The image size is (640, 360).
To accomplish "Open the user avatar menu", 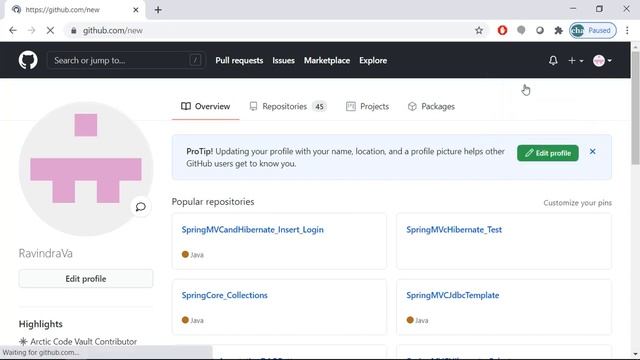I will click(x=602, y=60).
